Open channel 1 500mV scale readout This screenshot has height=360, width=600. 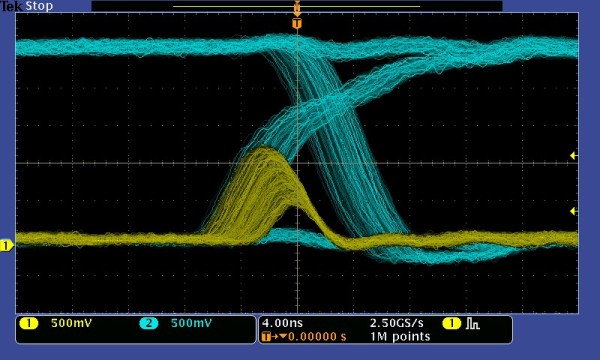(x=72, y=324)
